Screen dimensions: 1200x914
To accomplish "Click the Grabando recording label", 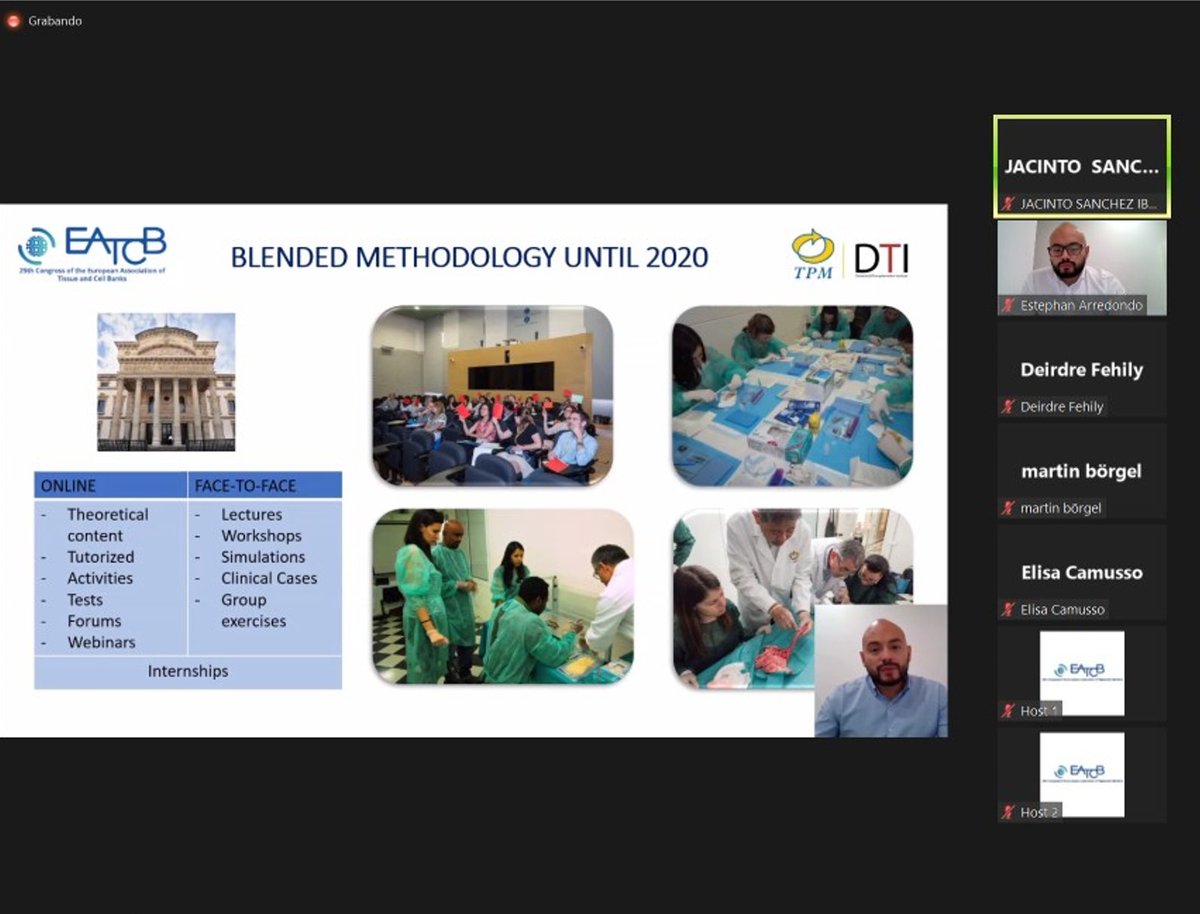I will [x=55, y=20].
